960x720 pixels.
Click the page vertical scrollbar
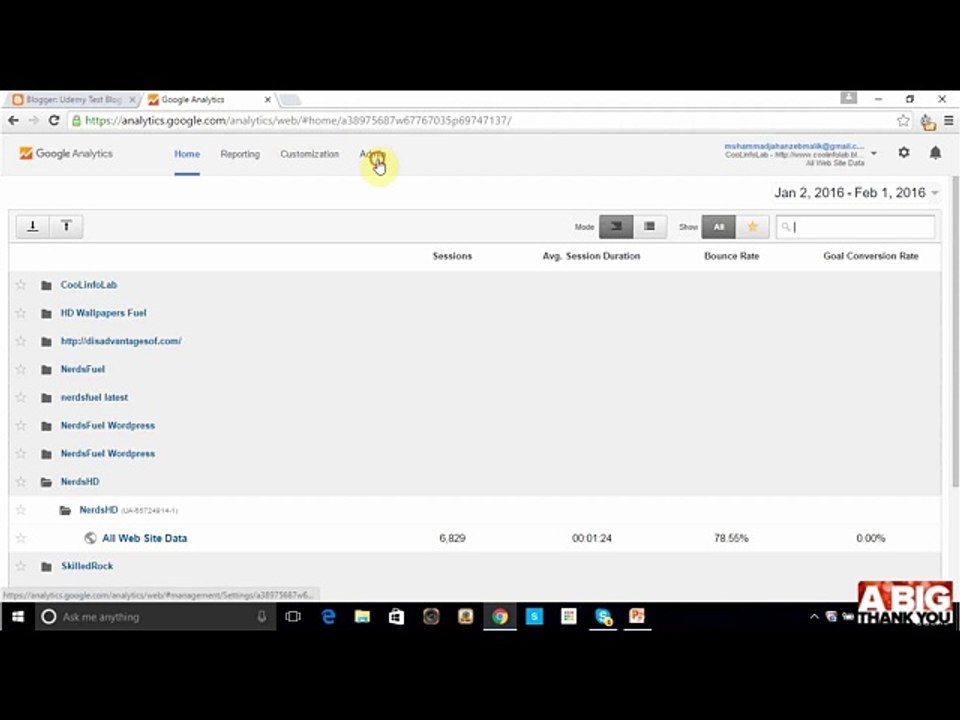click(x=955, y=331)
